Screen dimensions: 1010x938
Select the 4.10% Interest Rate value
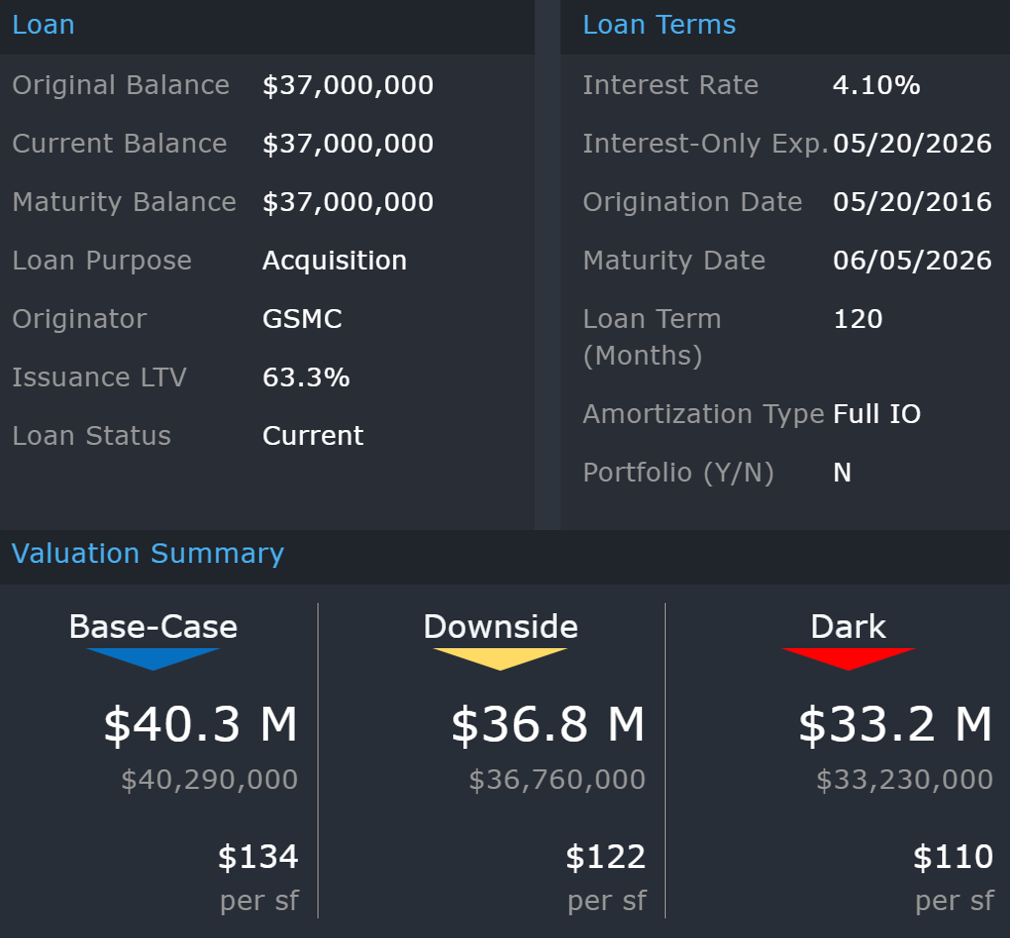[x=876, y=86]
